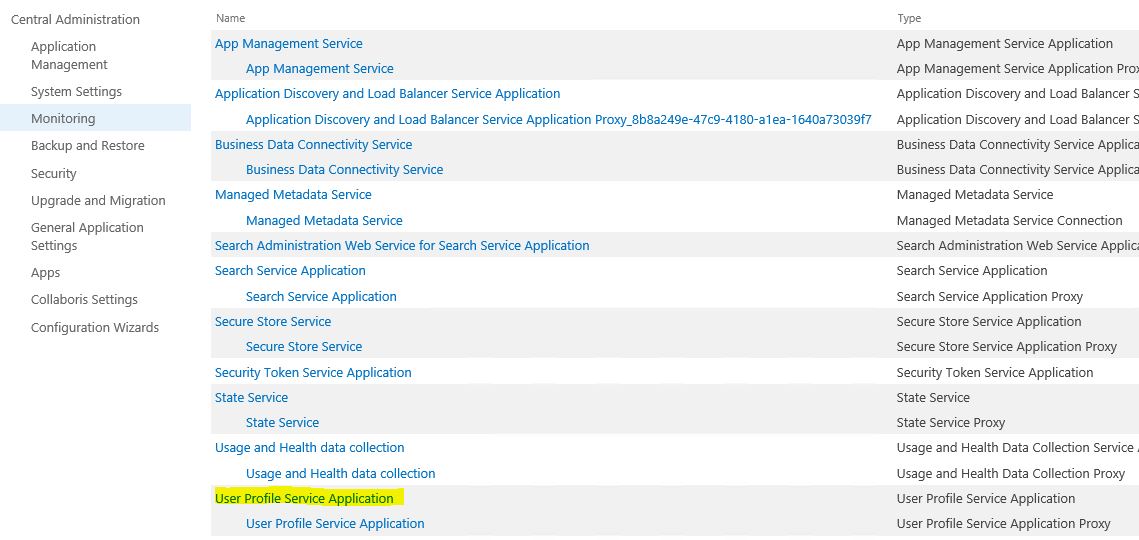1139x540 pixels.
Task: Select 'Managed Metadata Service Connection' type cell
Action: pyautogui.click(x=1009, y=220)
